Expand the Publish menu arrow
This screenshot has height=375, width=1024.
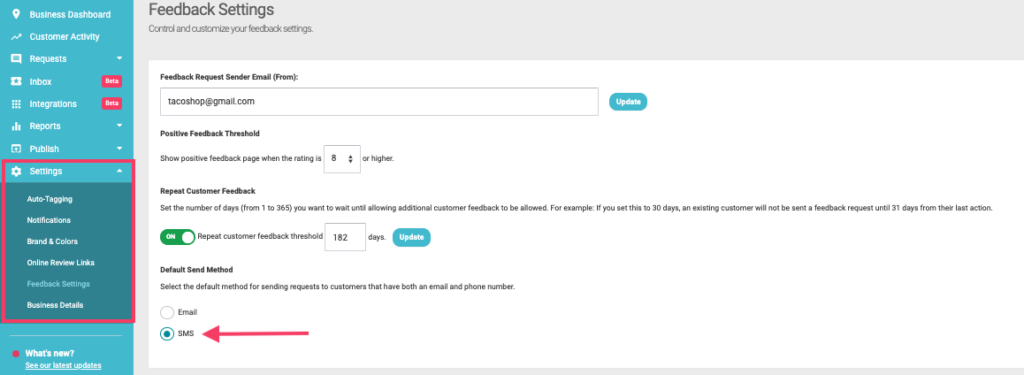[120, 148]
